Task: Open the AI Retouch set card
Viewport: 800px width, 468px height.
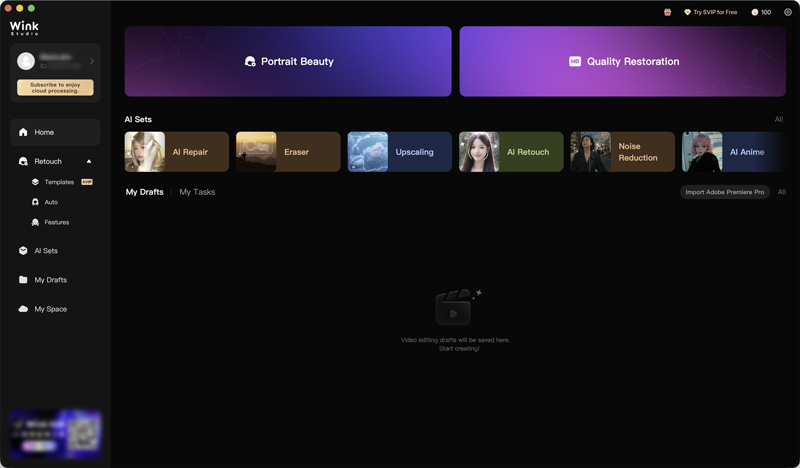Action: point(511,152)
